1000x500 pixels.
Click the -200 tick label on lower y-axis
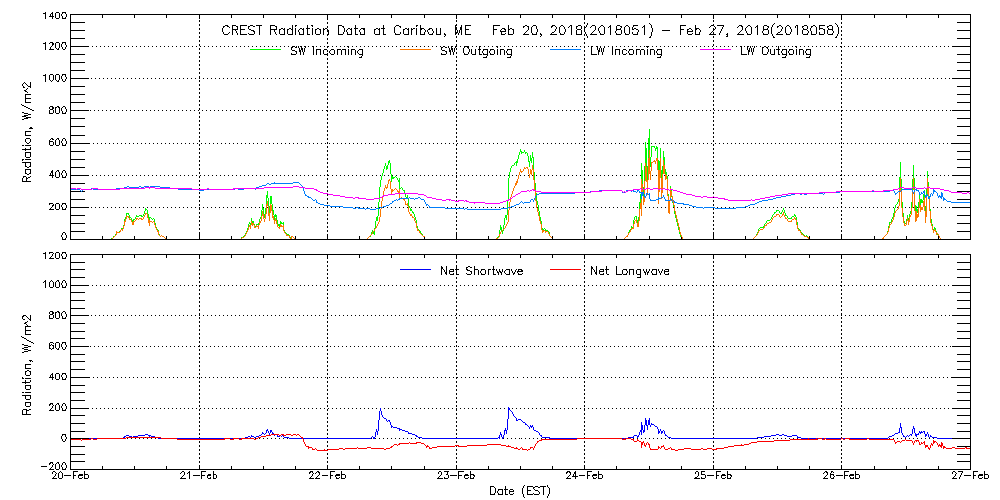tap(52, 467)
